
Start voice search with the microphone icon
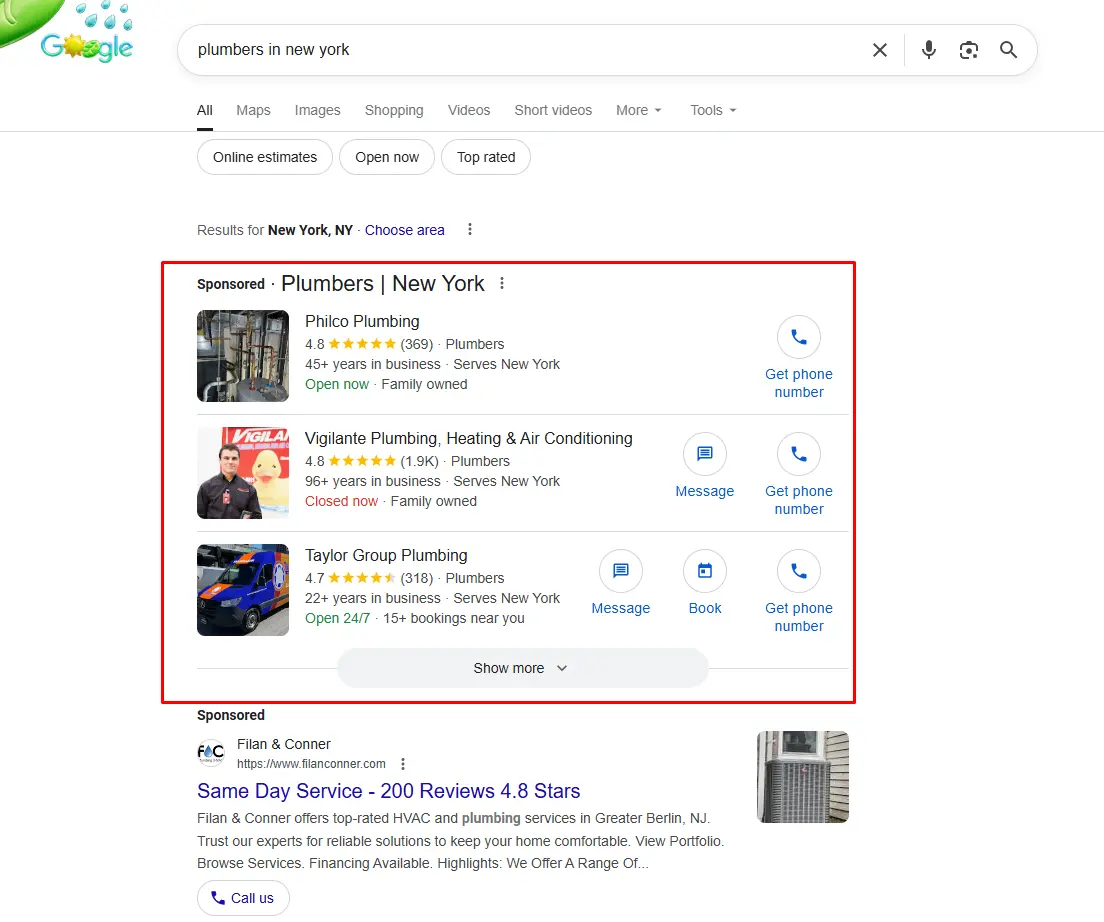929,50
